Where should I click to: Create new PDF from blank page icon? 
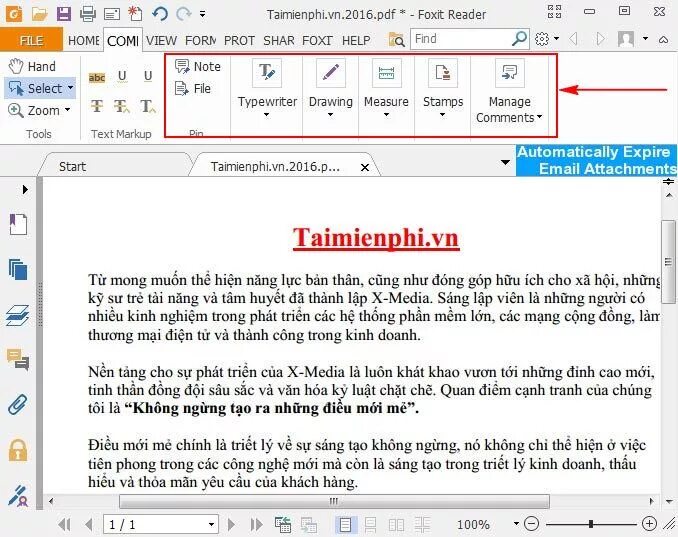pos(135,14)
